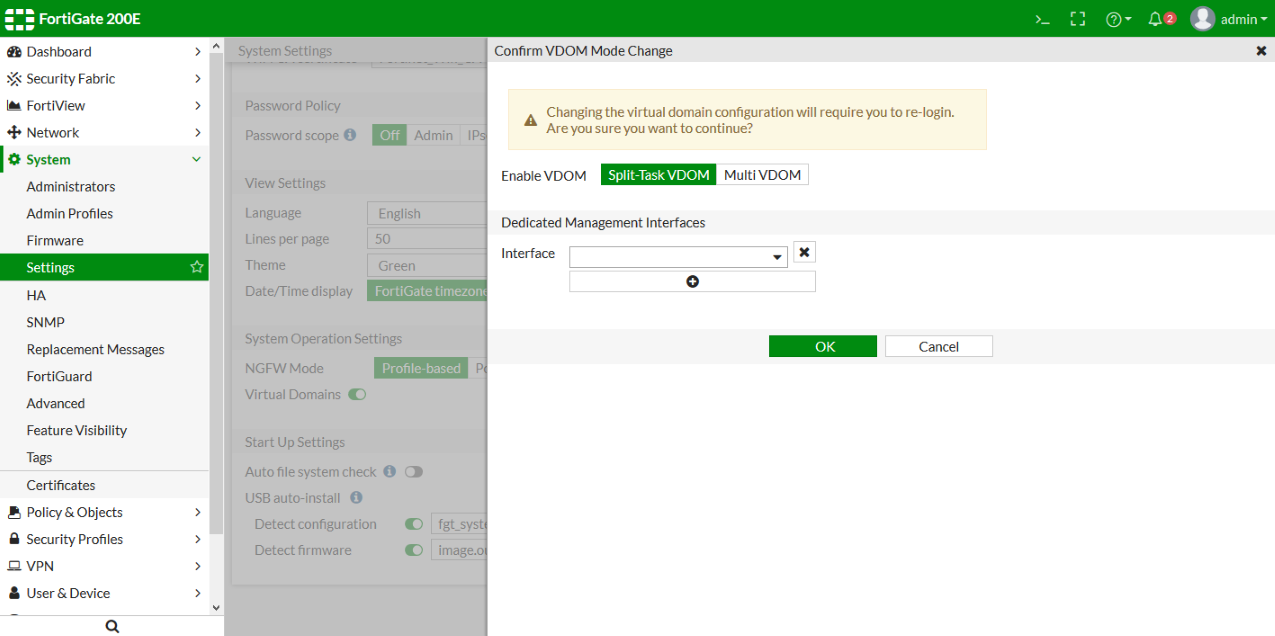This screenshot has width=1275, height=636.
Task: Clear the interface selection with the X icon
Action: point(804,252)
